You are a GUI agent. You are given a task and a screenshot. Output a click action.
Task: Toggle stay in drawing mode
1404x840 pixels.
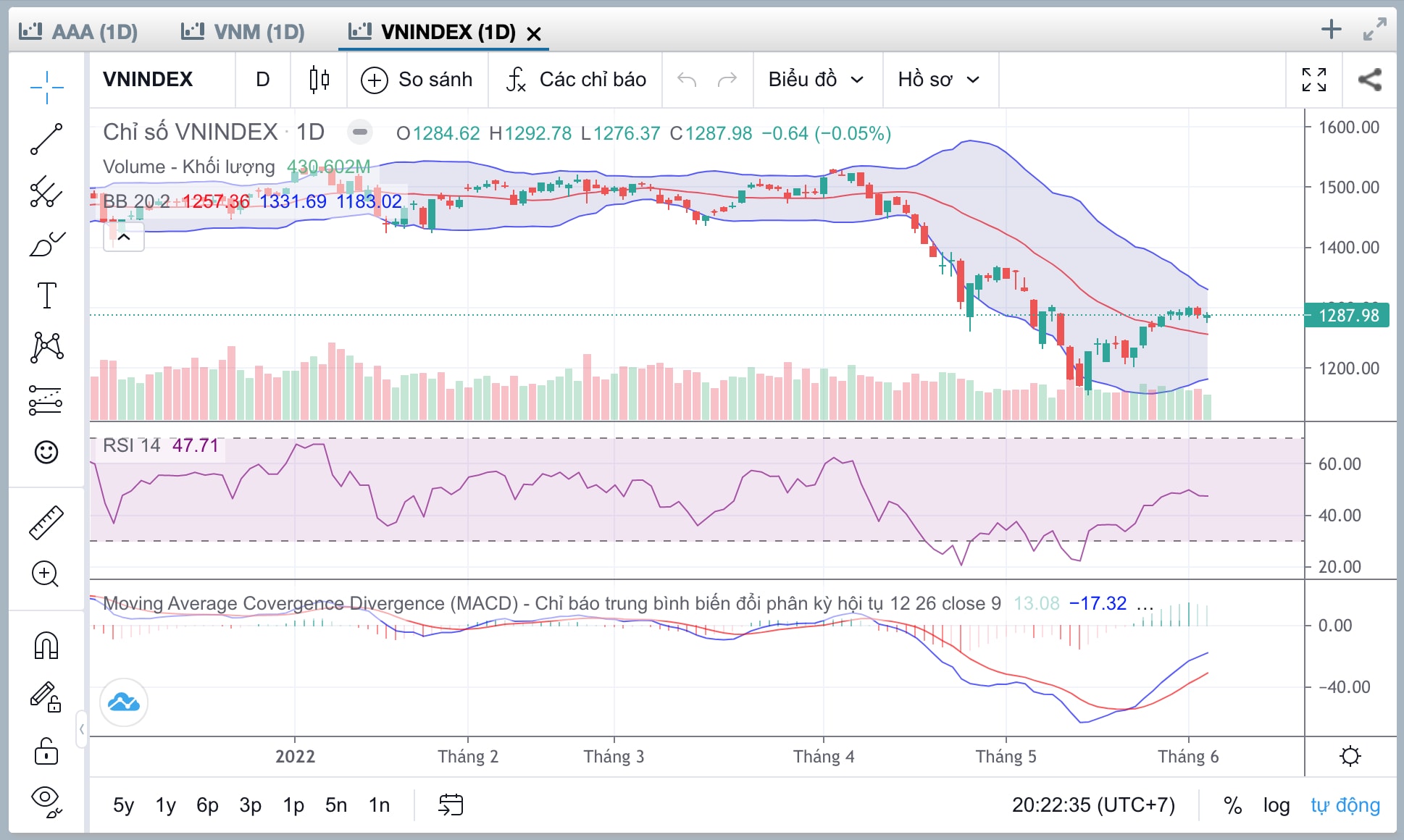(46, 697)
